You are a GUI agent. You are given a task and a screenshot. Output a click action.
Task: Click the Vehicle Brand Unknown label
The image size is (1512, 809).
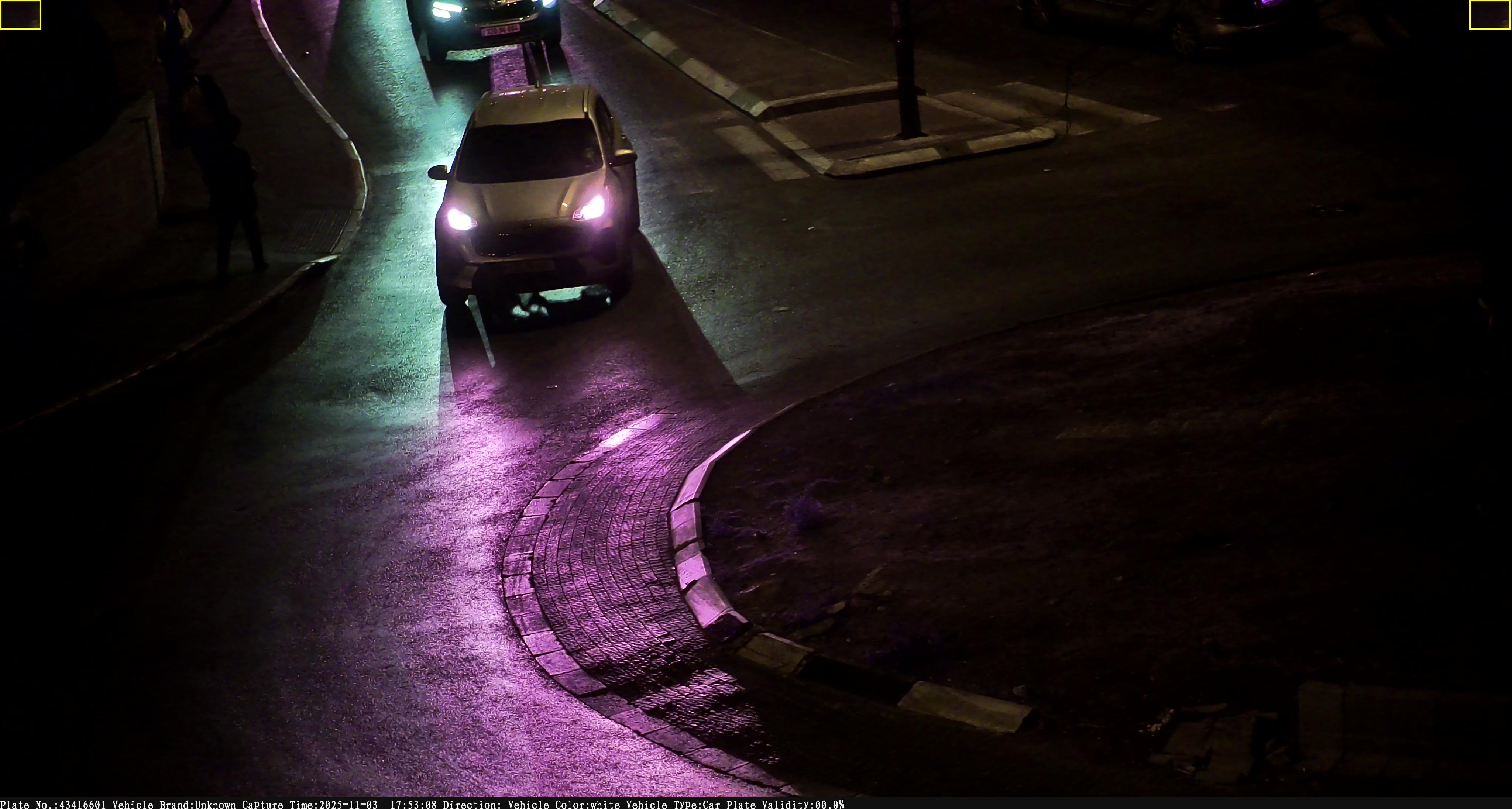[174, 804]
